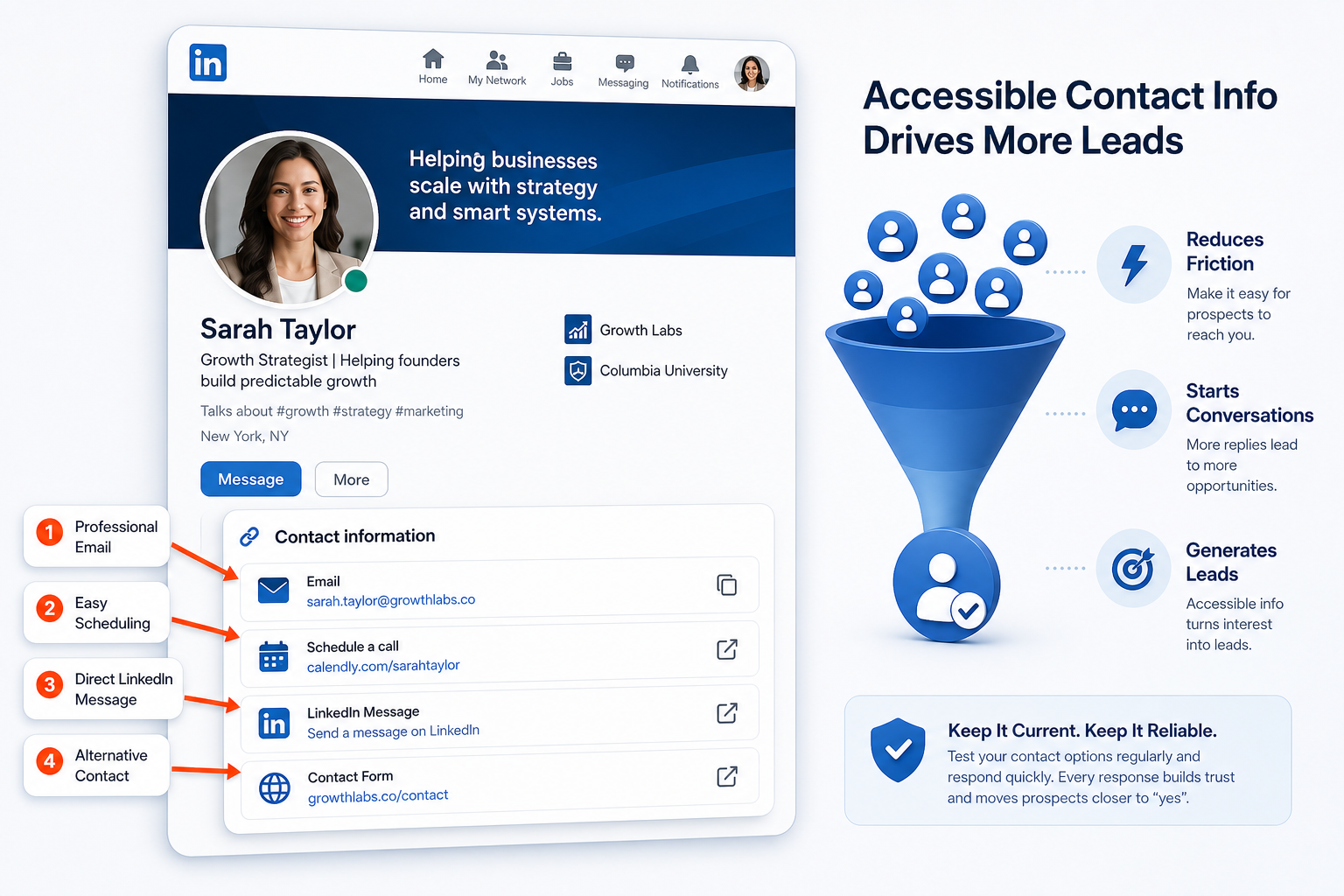Image resolution: width=1344 pixels, height=896 pixels.
Task: Click the More button
Action: click(x=352, y=479)
